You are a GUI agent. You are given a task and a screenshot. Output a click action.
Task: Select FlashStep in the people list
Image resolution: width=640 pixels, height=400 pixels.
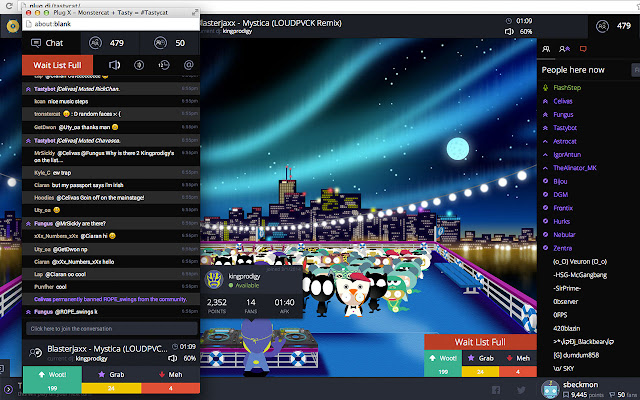coord(567,87)
